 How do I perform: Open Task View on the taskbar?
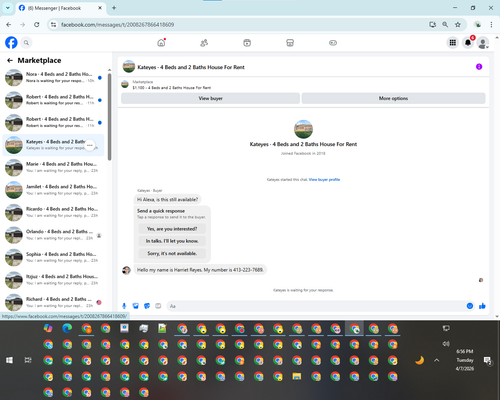(28, 360)
